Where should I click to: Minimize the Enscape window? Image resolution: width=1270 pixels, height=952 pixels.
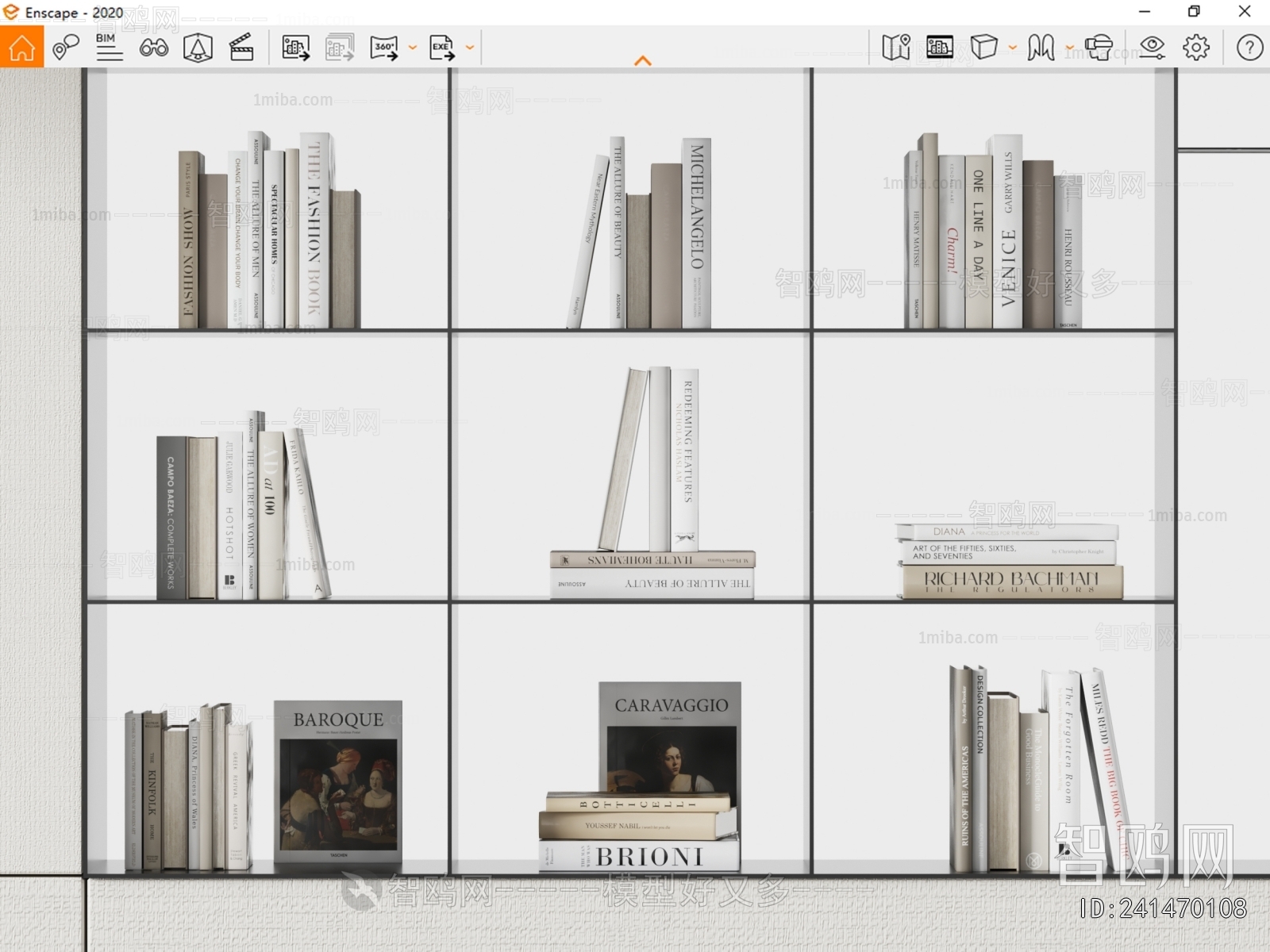click(x=1145, y=12)
